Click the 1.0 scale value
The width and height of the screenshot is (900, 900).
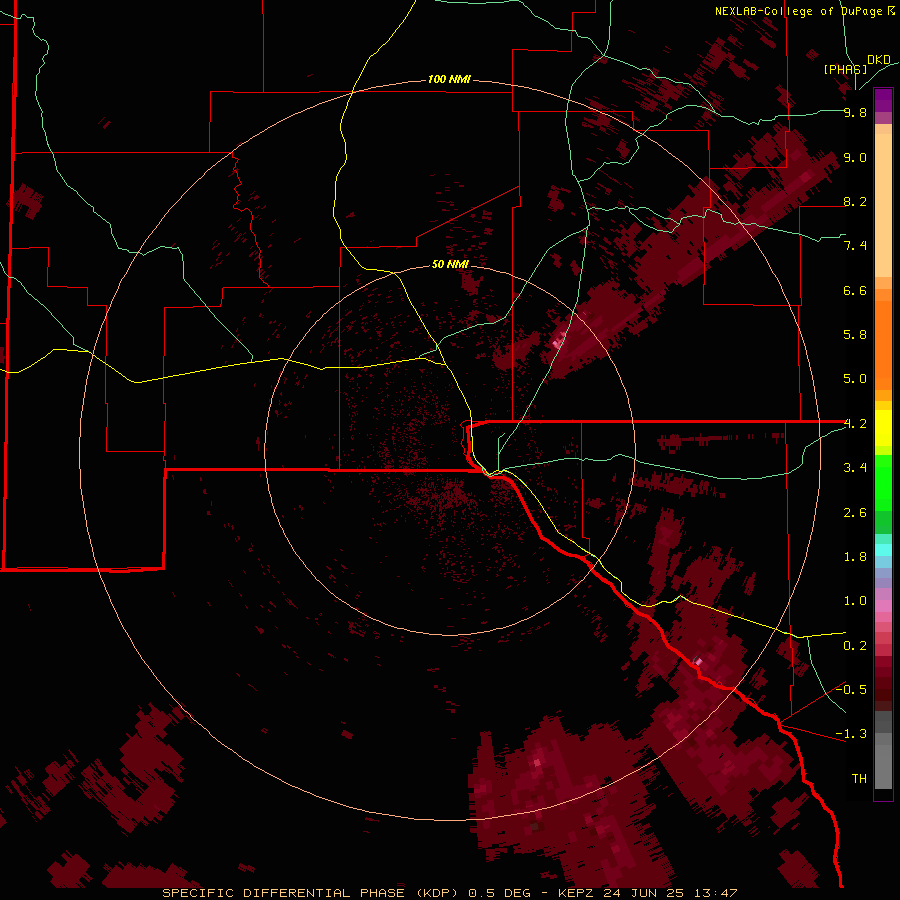coord(855,601)
